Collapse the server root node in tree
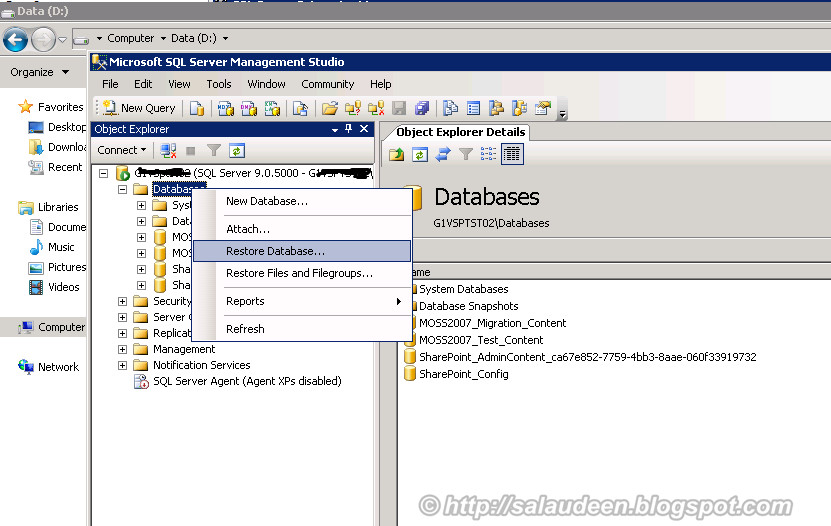 tap(104, 173)
